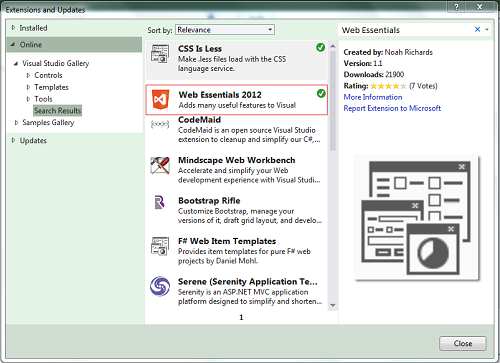Image resolution: width=500 pixels, height=363 pixels.
Task: Click the Serene swirl icon
Action: (160, 286)
